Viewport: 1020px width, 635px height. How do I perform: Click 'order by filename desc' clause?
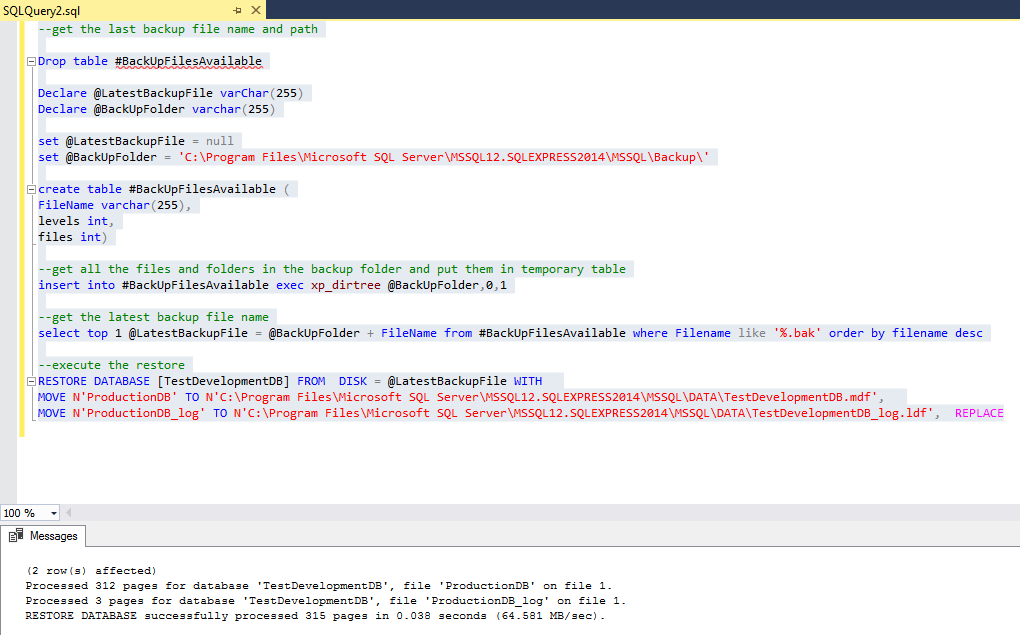906,333
